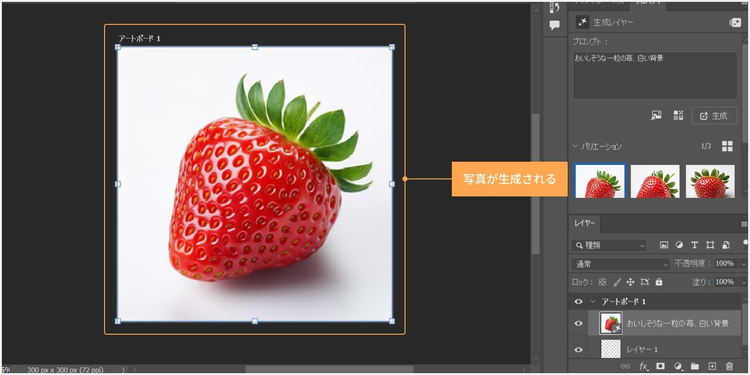The height and width of the screenshot is (375, 750).
Task: Click the 塗り 100% value field
Action: point(725,282)
